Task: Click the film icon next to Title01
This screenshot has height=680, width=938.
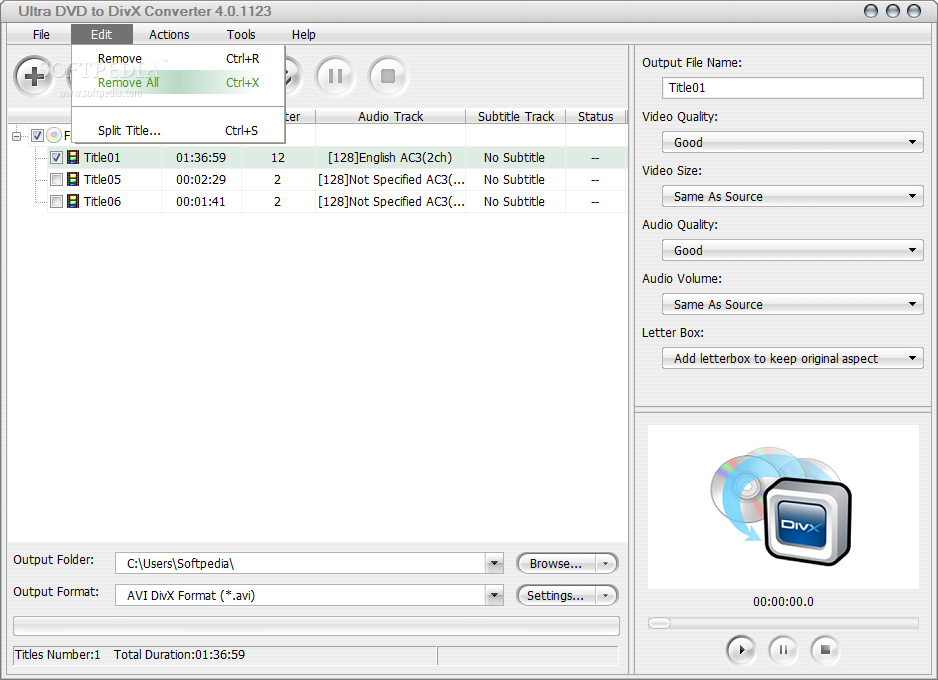Action: (73, 157)
